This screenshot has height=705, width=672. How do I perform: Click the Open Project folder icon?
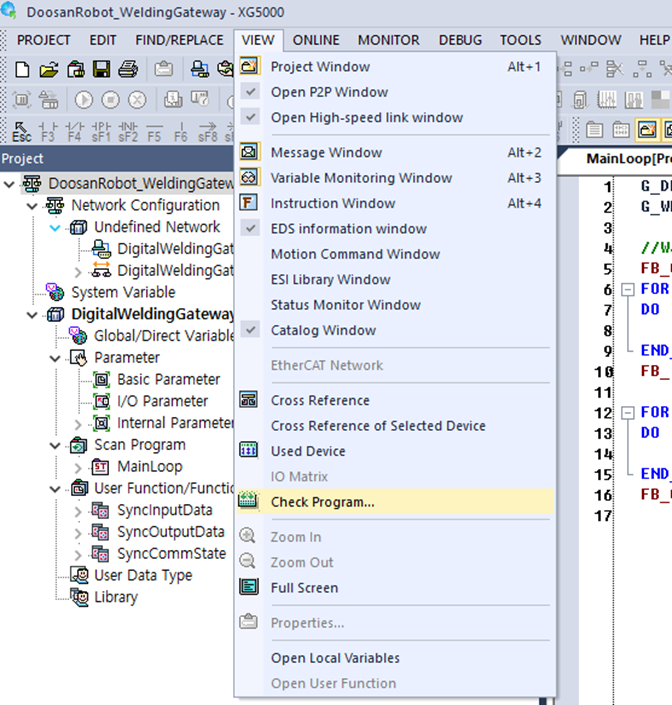pyautogui.click(x=48, y=69)
